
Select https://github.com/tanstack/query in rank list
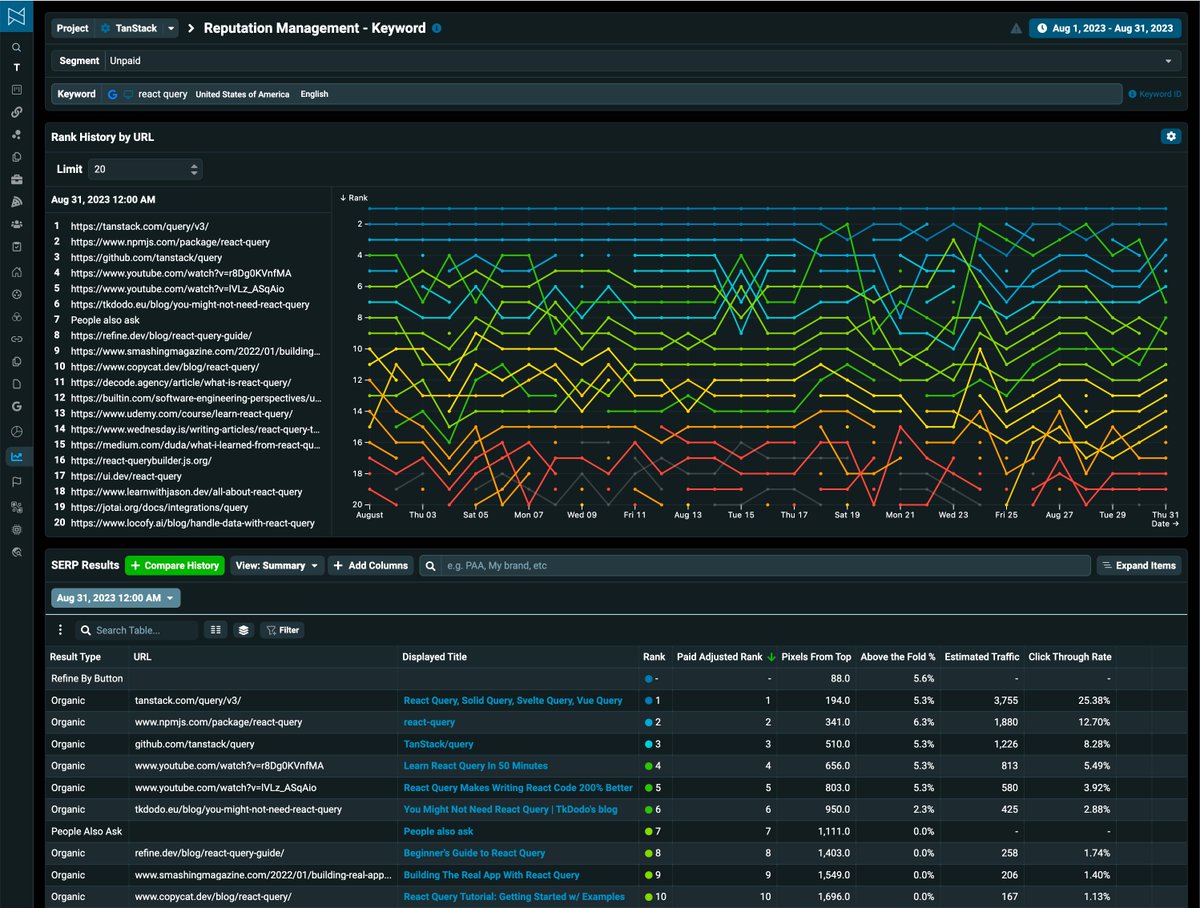pos(146,258)
